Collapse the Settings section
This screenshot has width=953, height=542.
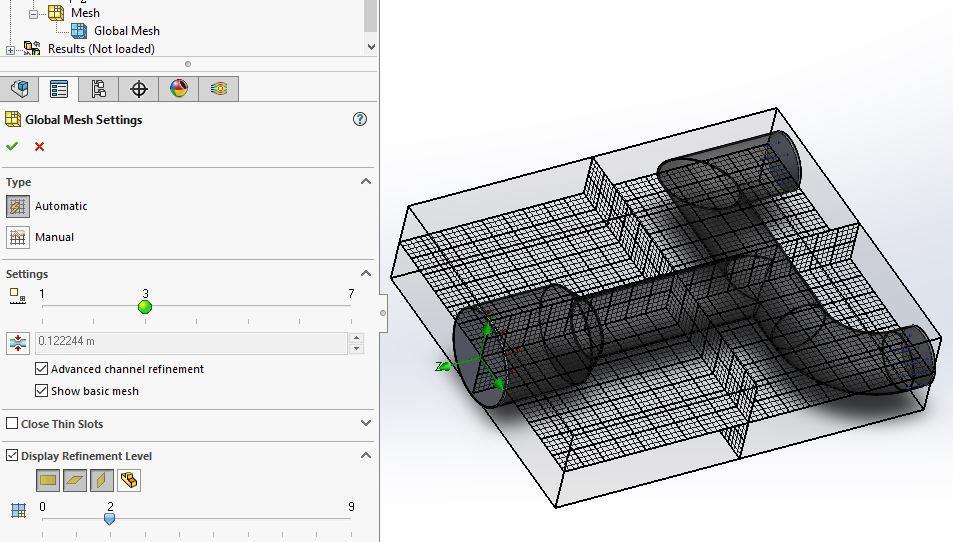[x=366, y=273]
